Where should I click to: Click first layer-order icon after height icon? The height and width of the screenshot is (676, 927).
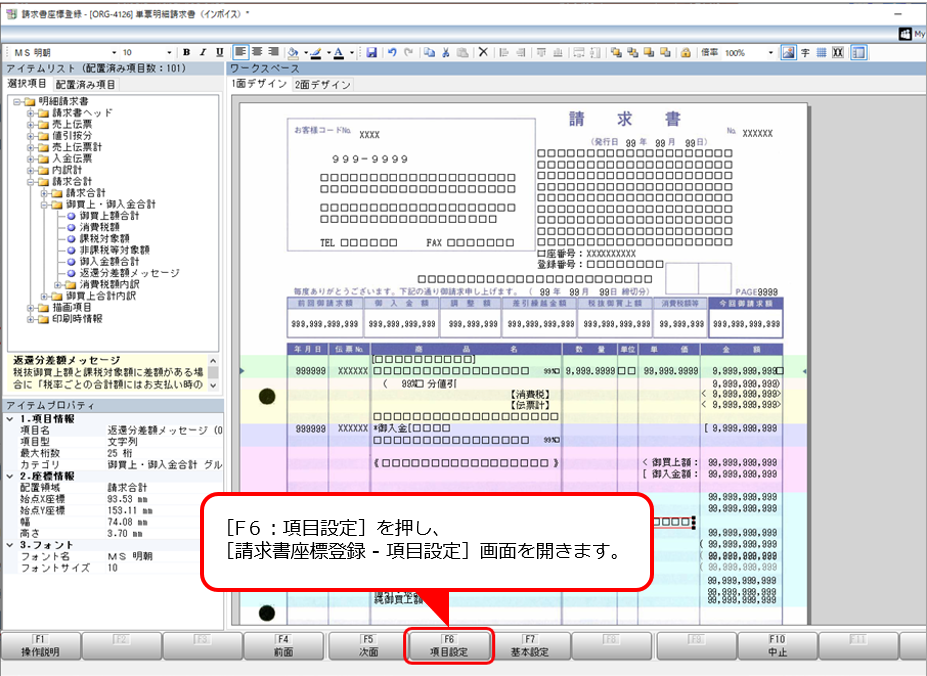(616, 53)
